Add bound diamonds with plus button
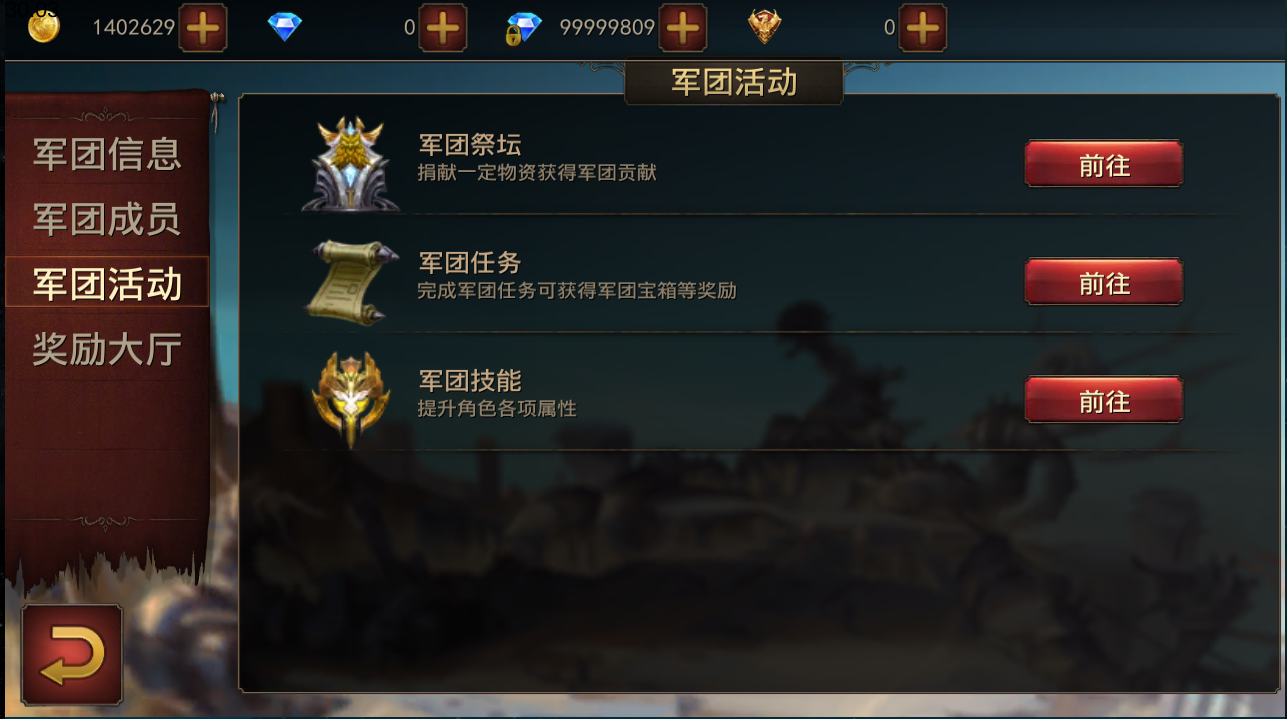The width and height of the screenshot is (1287, 719). [683, 28]
